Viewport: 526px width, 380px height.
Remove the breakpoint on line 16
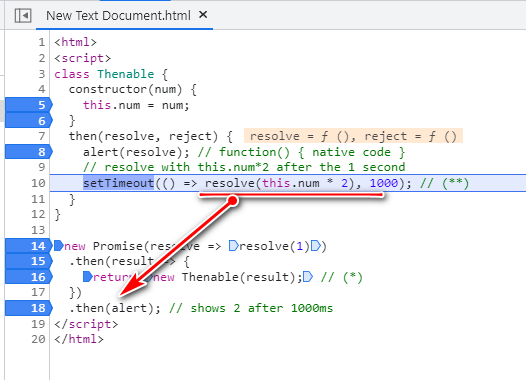click(29, 277)
